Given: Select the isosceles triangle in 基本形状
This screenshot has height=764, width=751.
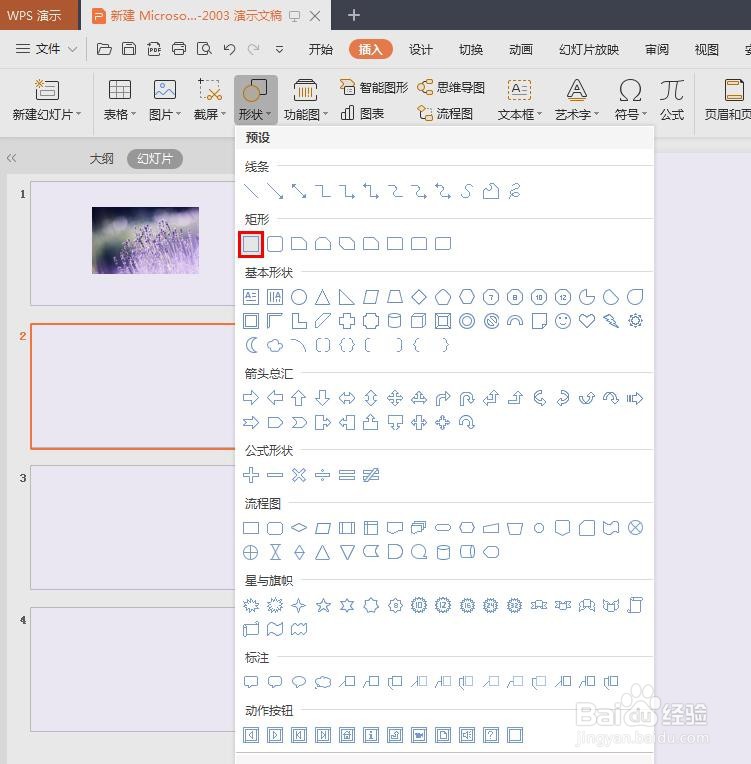Looking at the screenshot, I should tap(322, 297).
